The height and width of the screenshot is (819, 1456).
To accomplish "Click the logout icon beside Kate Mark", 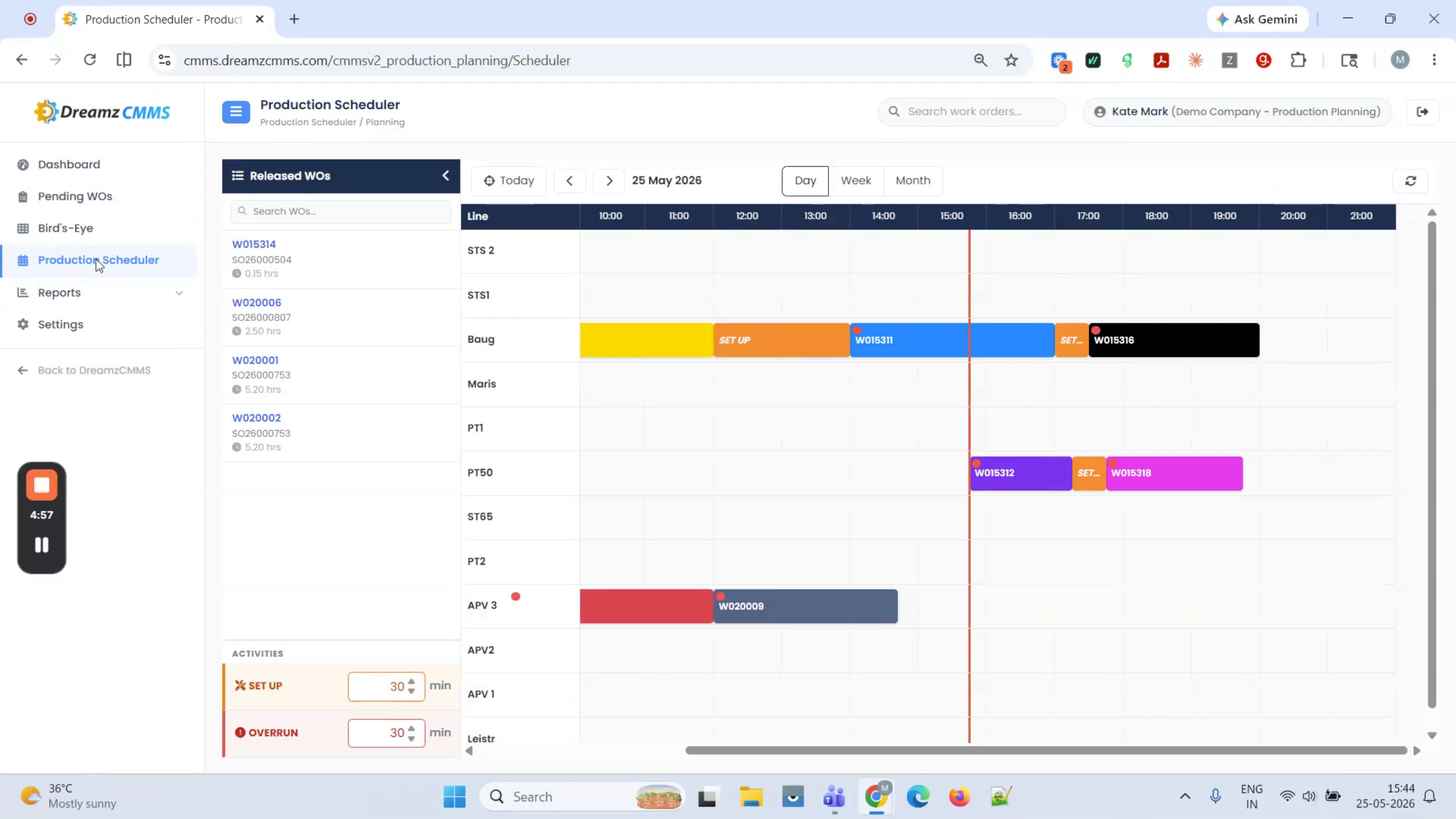I will [x=1423, y=112].
